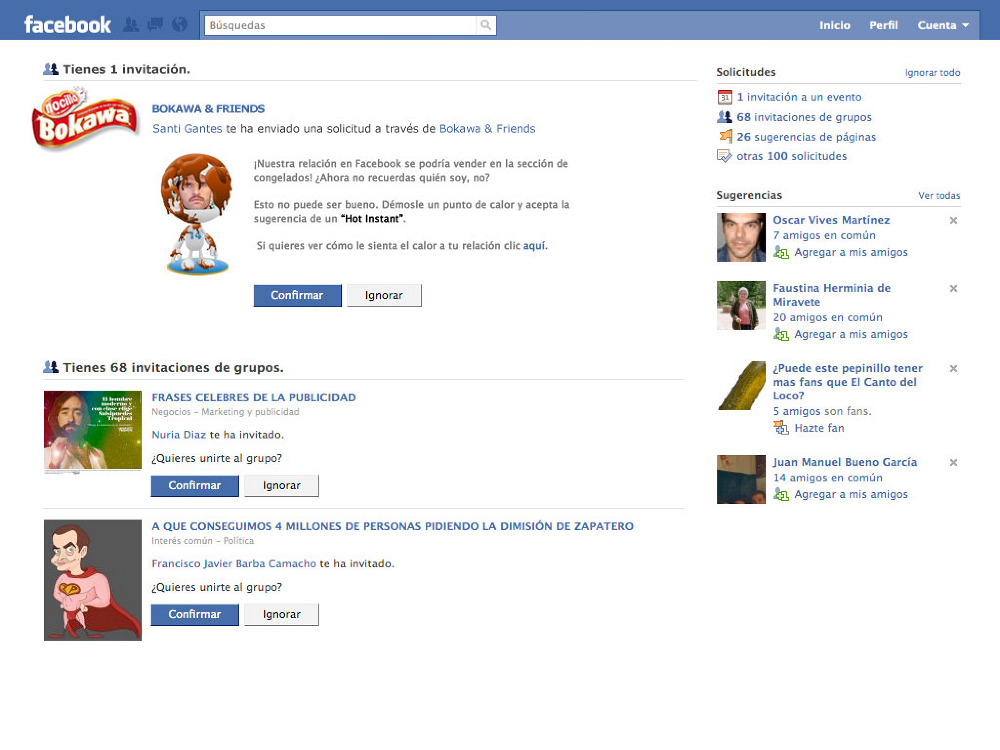Ignore the Frases Celebres de la Publicidad invitation
1000x750 pixels.
(281, 485)
